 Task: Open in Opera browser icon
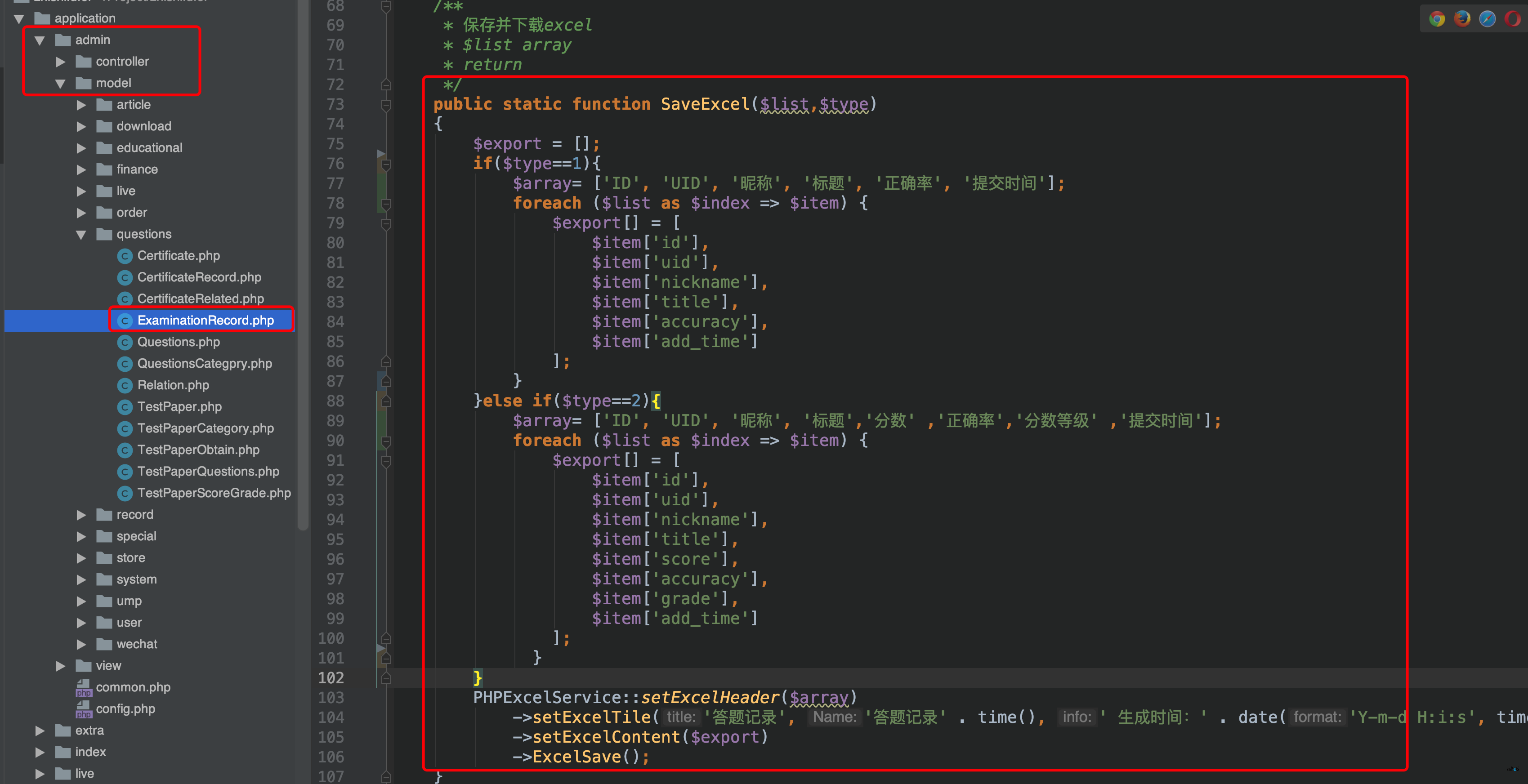(1513, 19)
